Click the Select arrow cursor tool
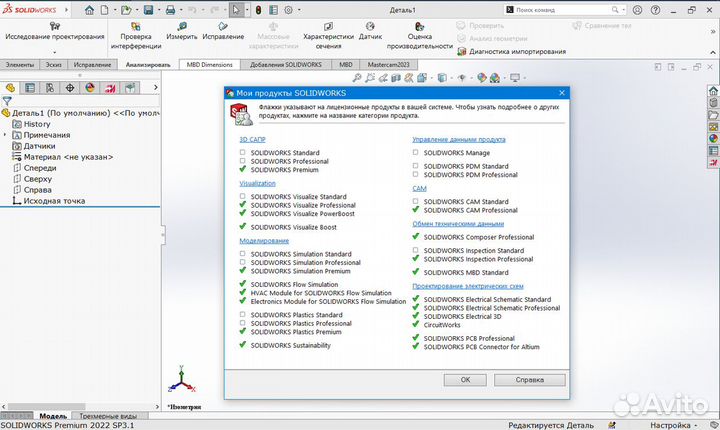Image resolution: width=720 pixels, height=430 pixels. (x=236, y=10)
